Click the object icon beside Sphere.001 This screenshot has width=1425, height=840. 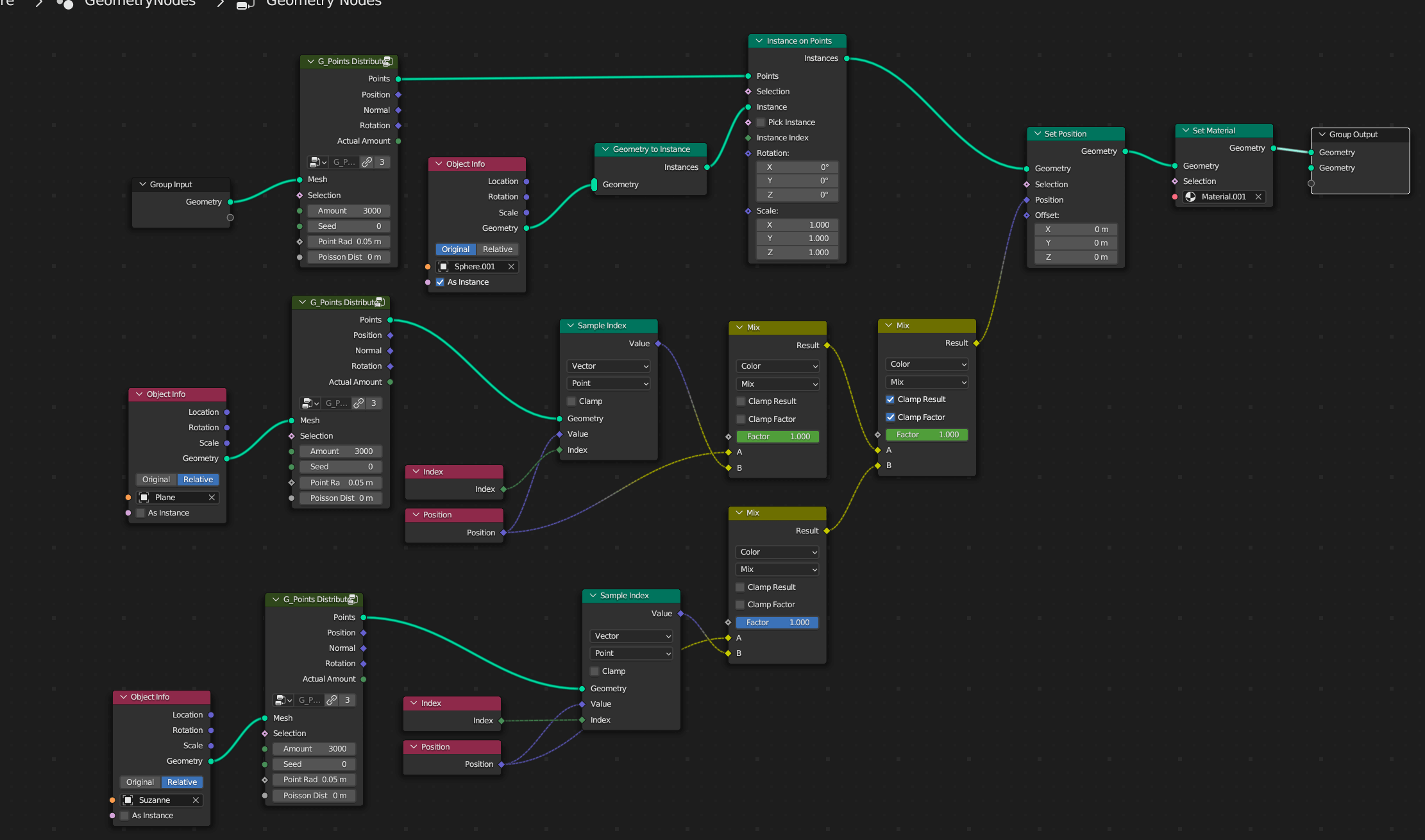click(443, 267)
